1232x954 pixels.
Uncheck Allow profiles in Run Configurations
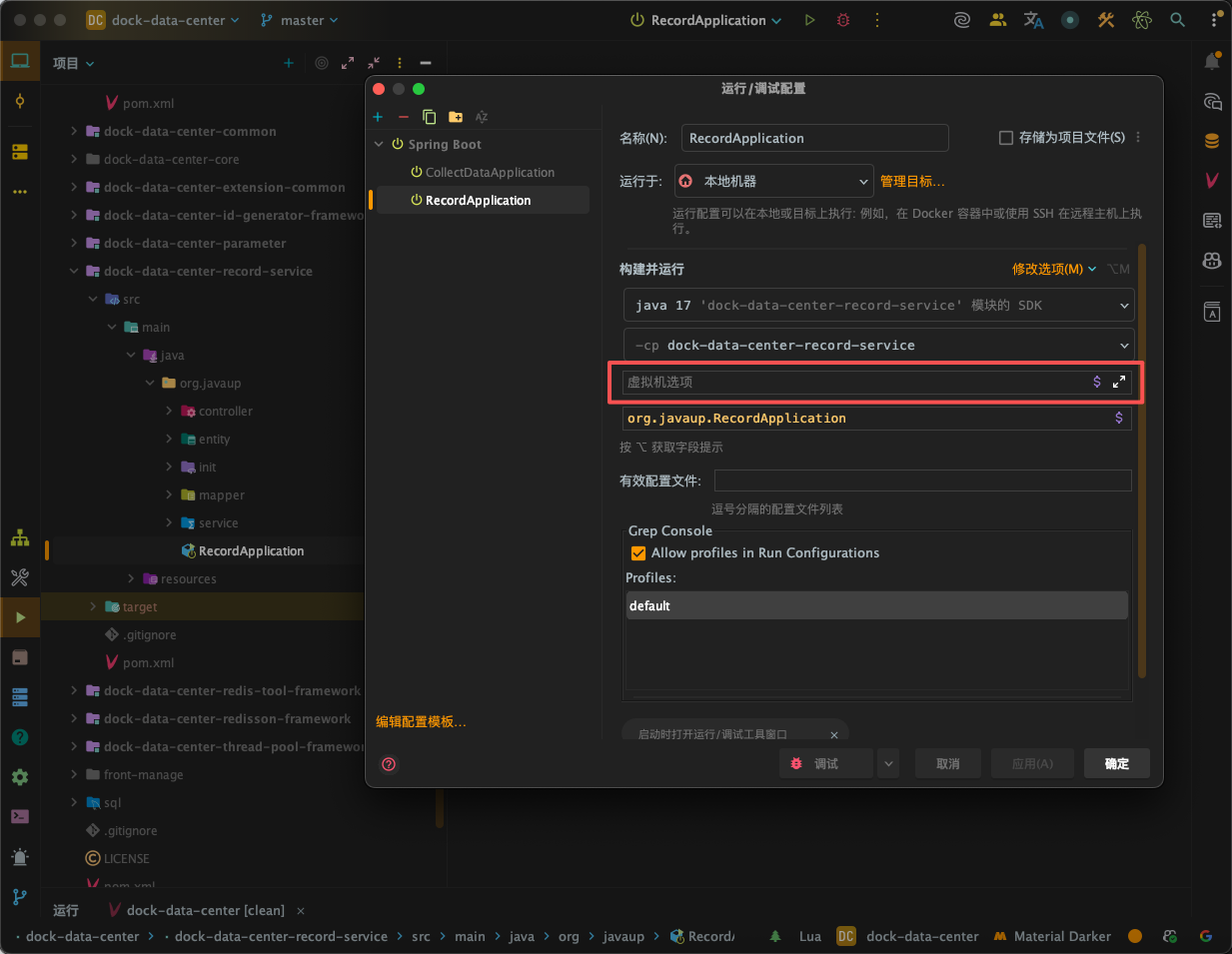click(x=638, y=553)
